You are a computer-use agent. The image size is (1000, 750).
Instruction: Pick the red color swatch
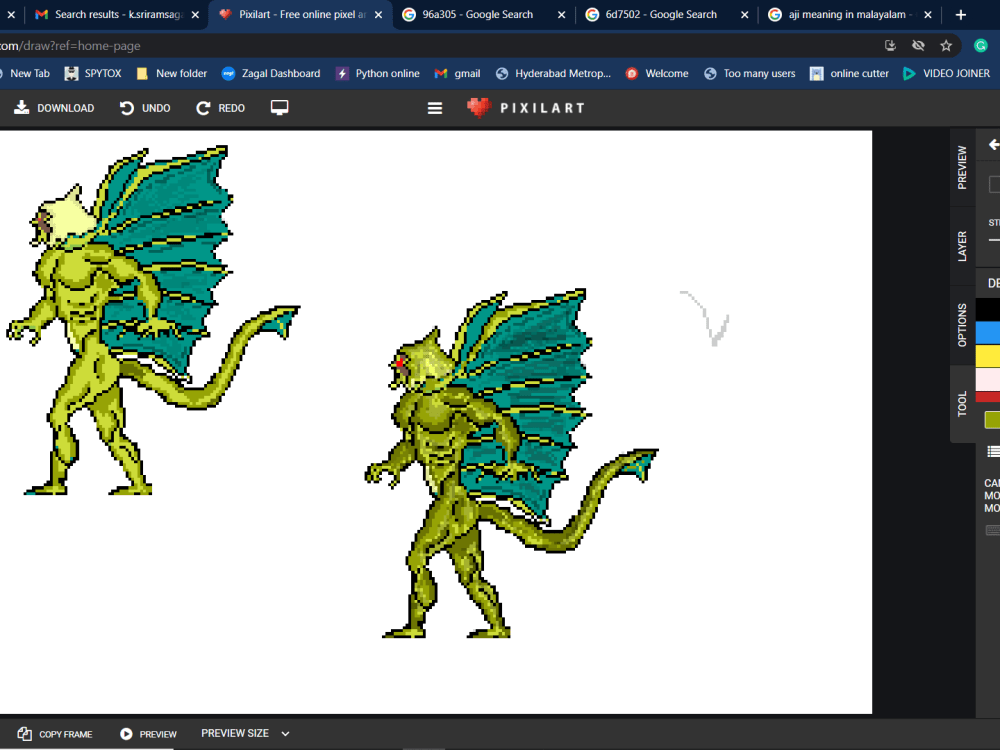click(x=988, y=397)
